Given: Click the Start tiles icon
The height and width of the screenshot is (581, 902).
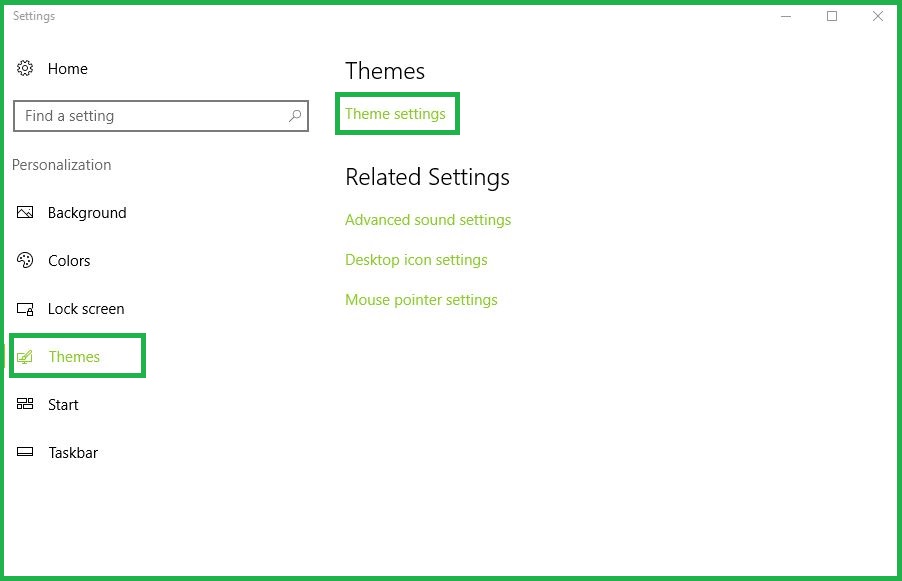Looking at the screenshot, I should tap(25, 404).
